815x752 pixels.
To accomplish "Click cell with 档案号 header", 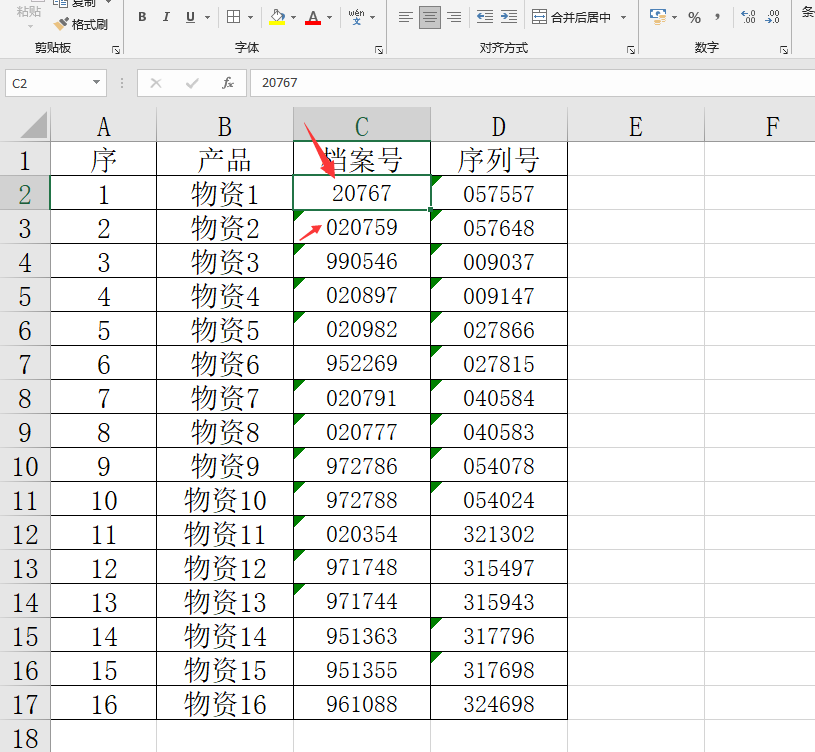I will 362,159.
